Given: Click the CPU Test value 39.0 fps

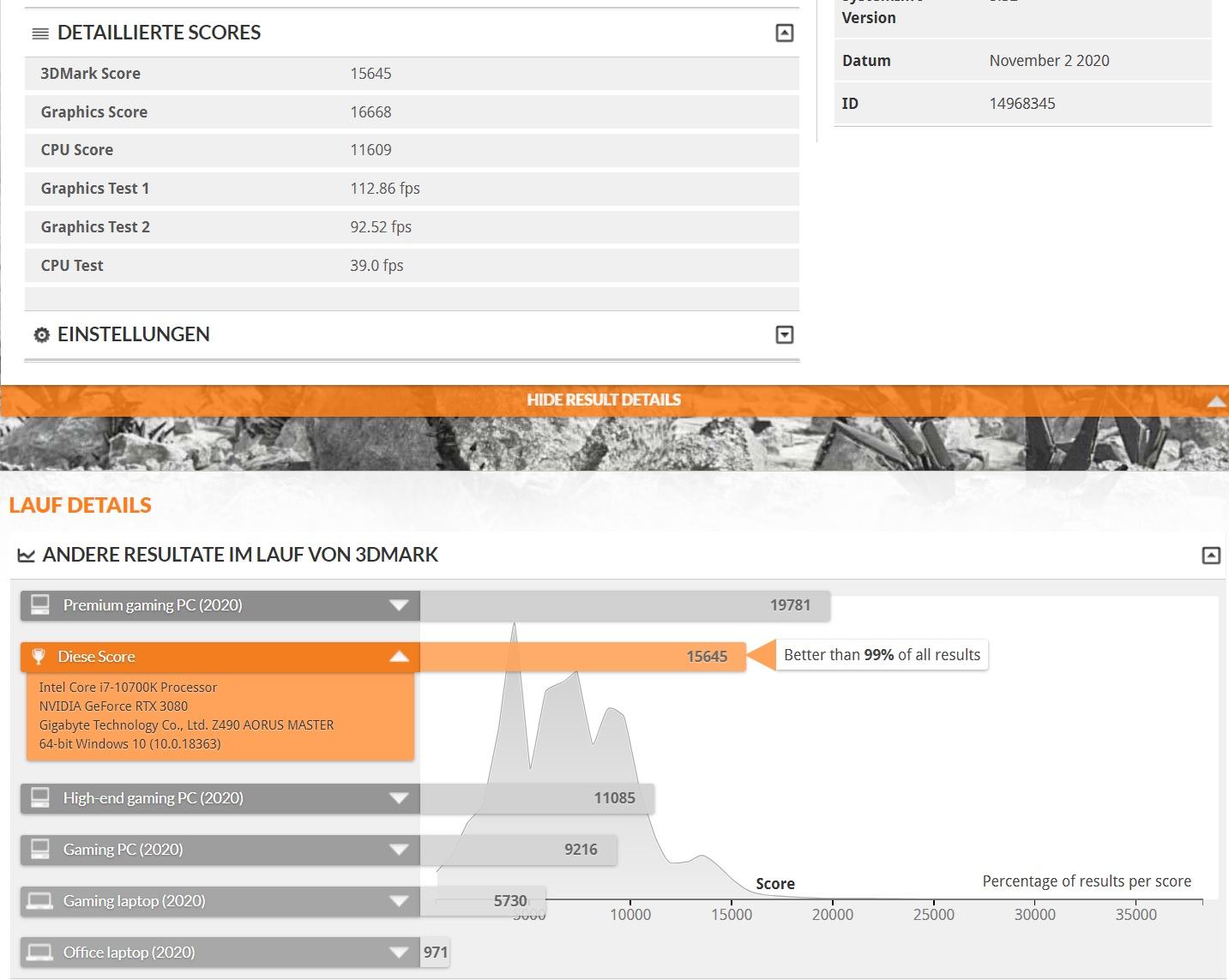Looking at the screenshot, I should [377, 266].
